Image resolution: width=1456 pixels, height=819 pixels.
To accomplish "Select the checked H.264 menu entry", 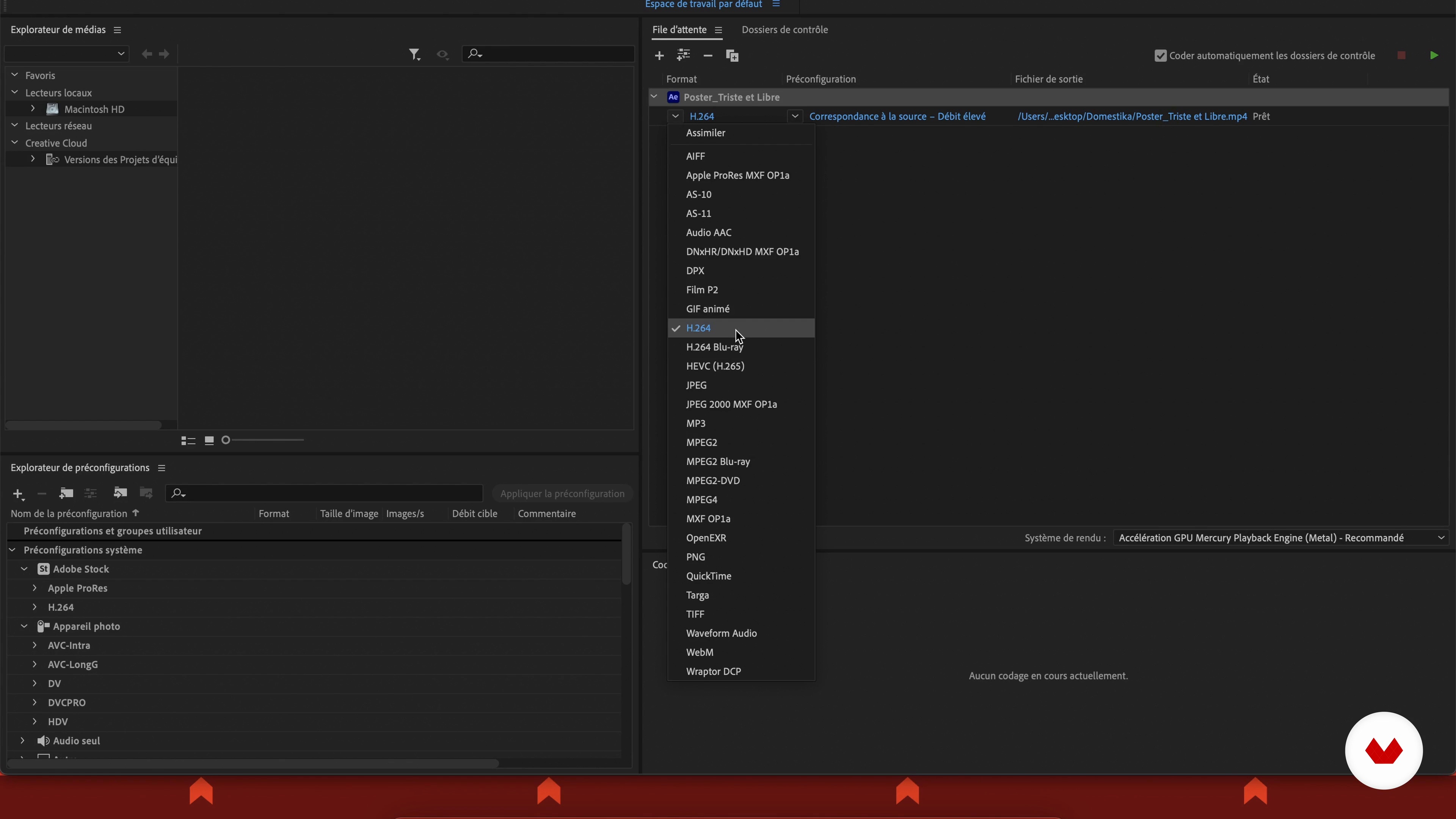I will click(x=741, y=328).
